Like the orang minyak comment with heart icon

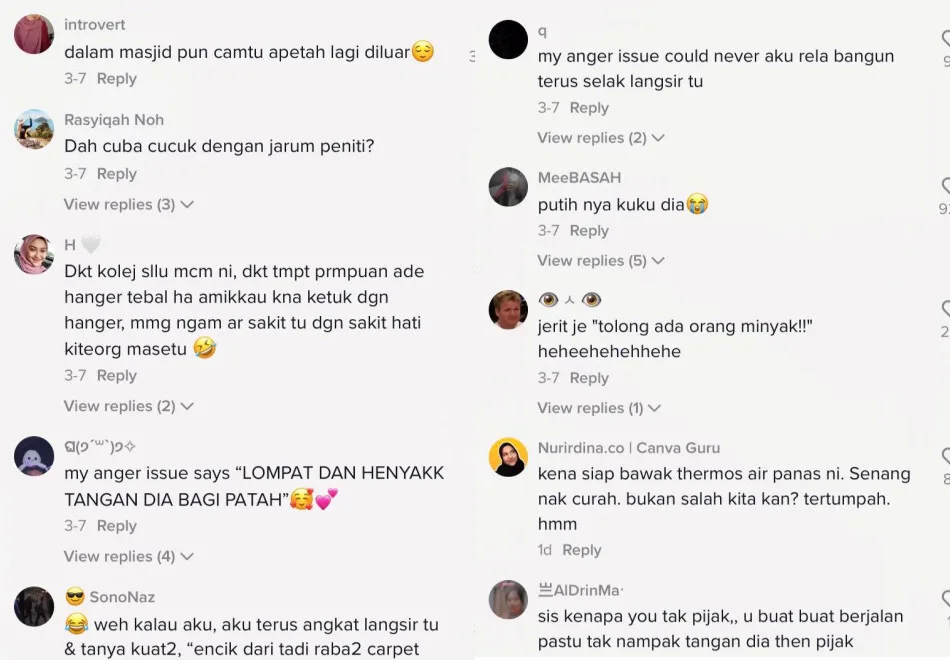click(945, 309)
